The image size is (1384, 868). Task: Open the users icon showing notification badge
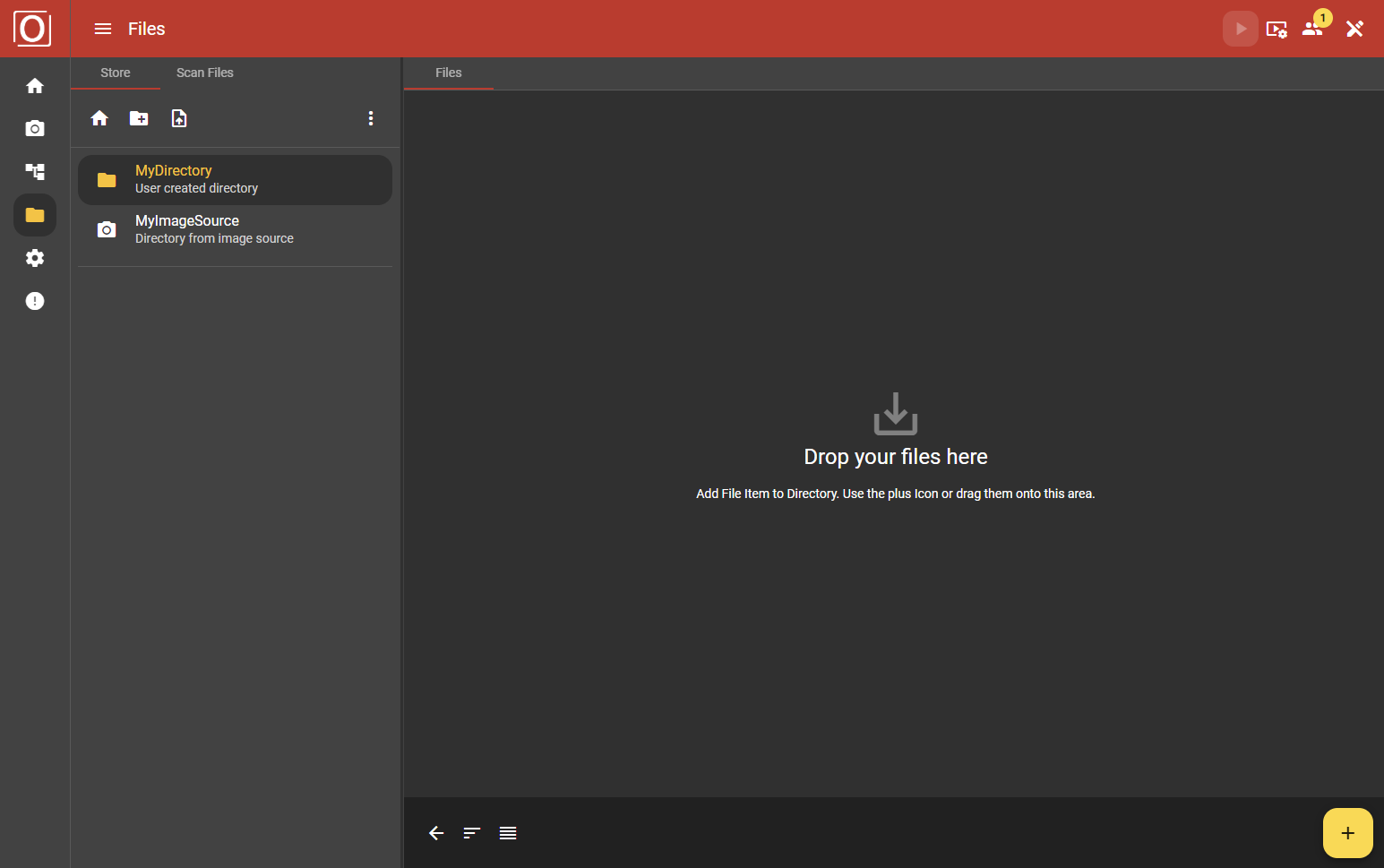click(1312, 28)
